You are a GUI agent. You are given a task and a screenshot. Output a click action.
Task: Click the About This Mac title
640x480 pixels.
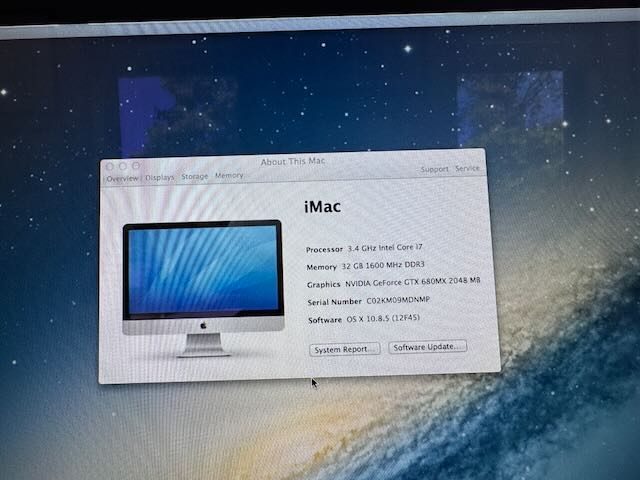point(293,161)
